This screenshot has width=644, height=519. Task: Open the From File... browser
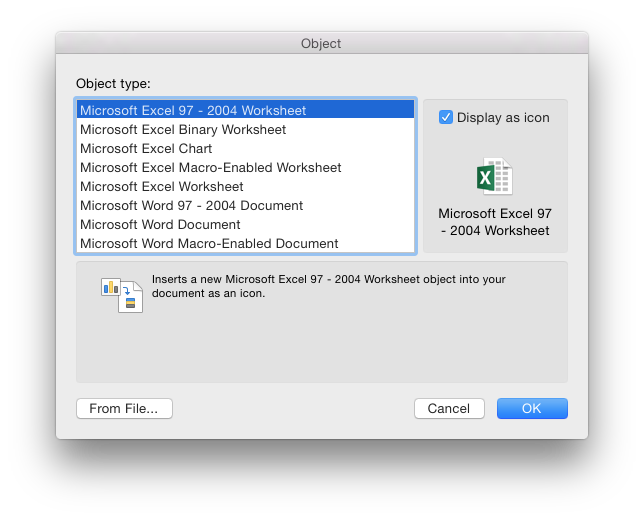pyautogui.click(x=124, y=409)
